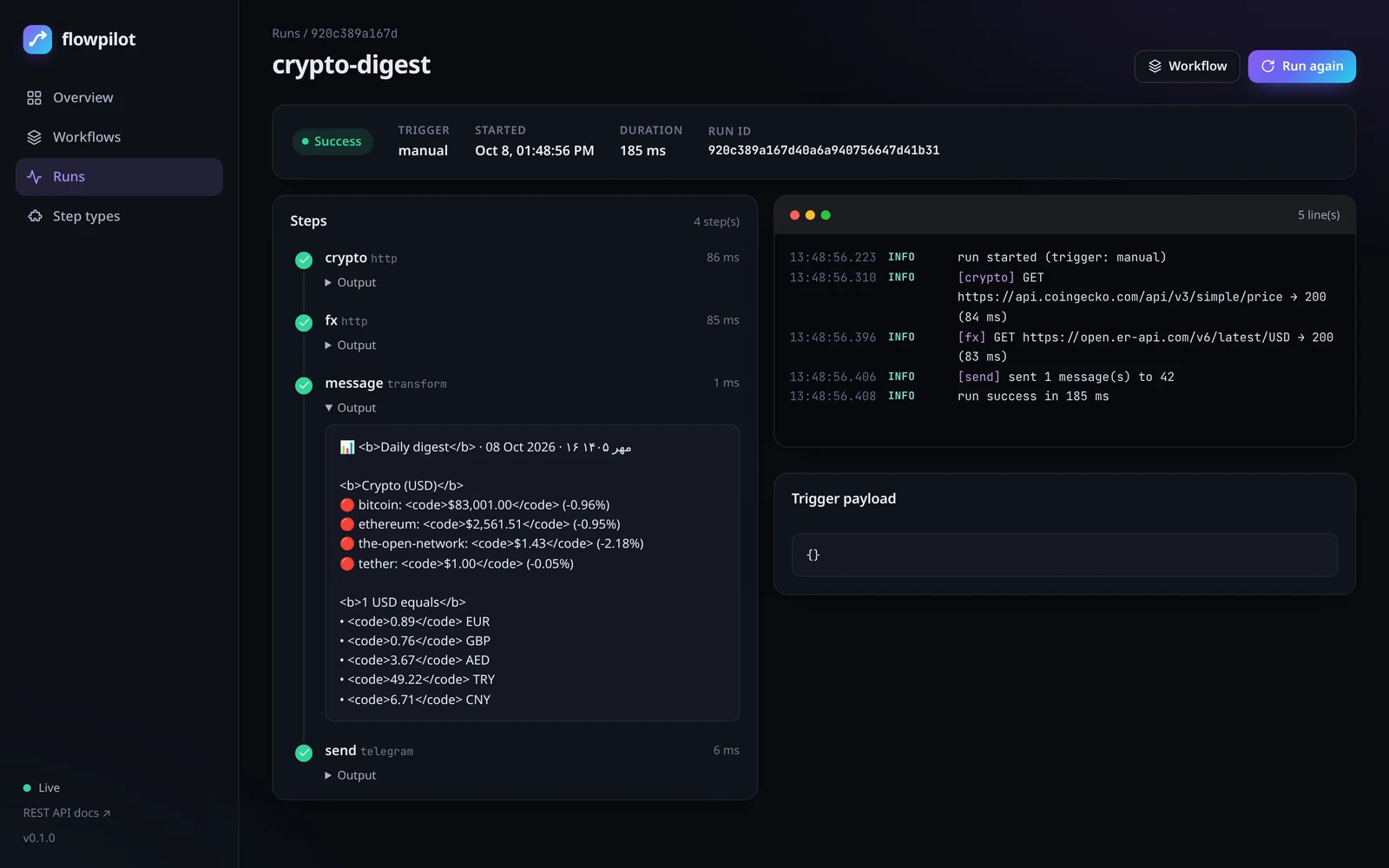Click the message output text block
Screen dimensions: 1389x868
[x=532, y=573]
